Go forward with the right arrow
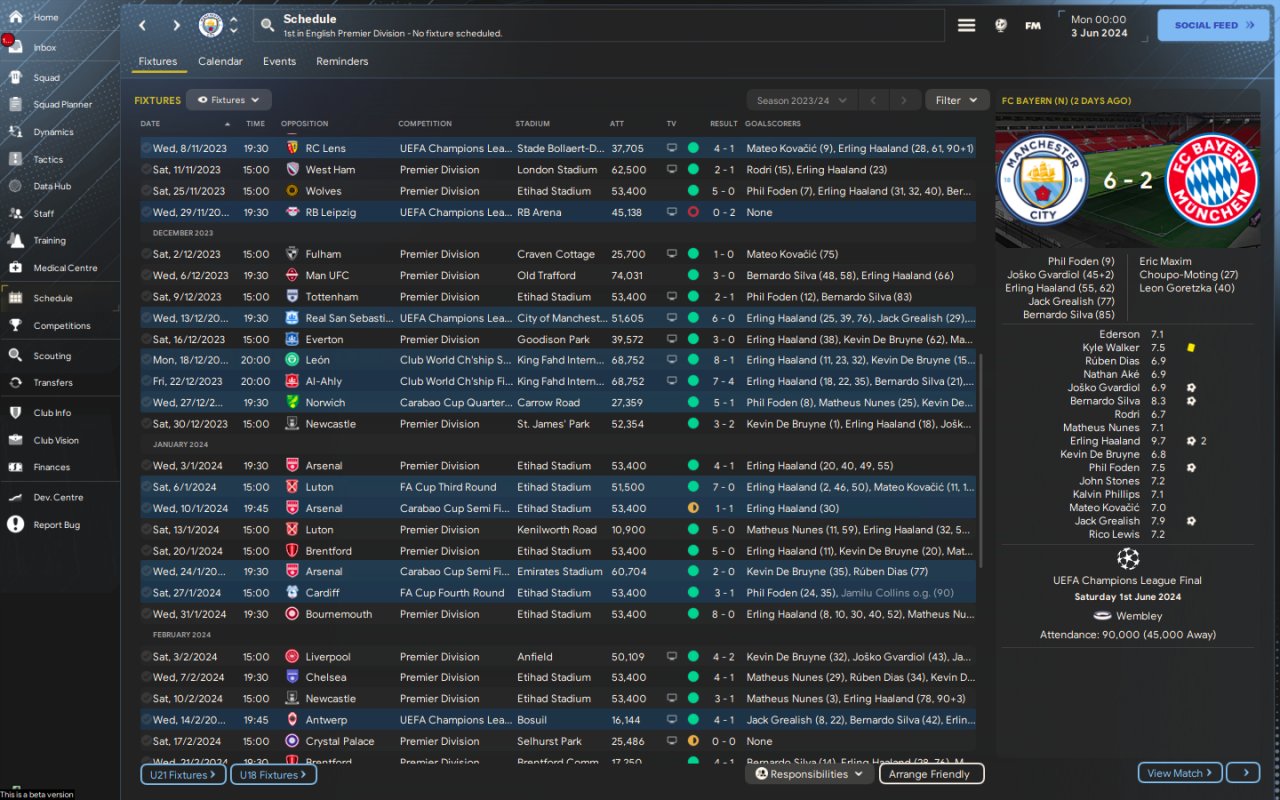1280x800 pixels. pos(176,25)
